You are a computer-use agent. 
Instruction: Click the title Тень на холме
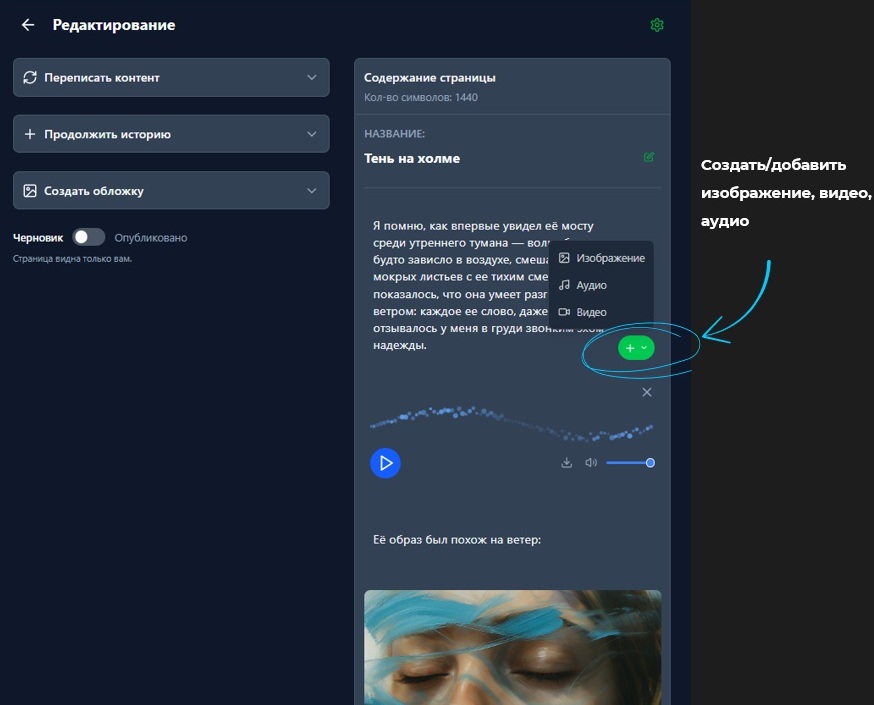pos(412,158)
